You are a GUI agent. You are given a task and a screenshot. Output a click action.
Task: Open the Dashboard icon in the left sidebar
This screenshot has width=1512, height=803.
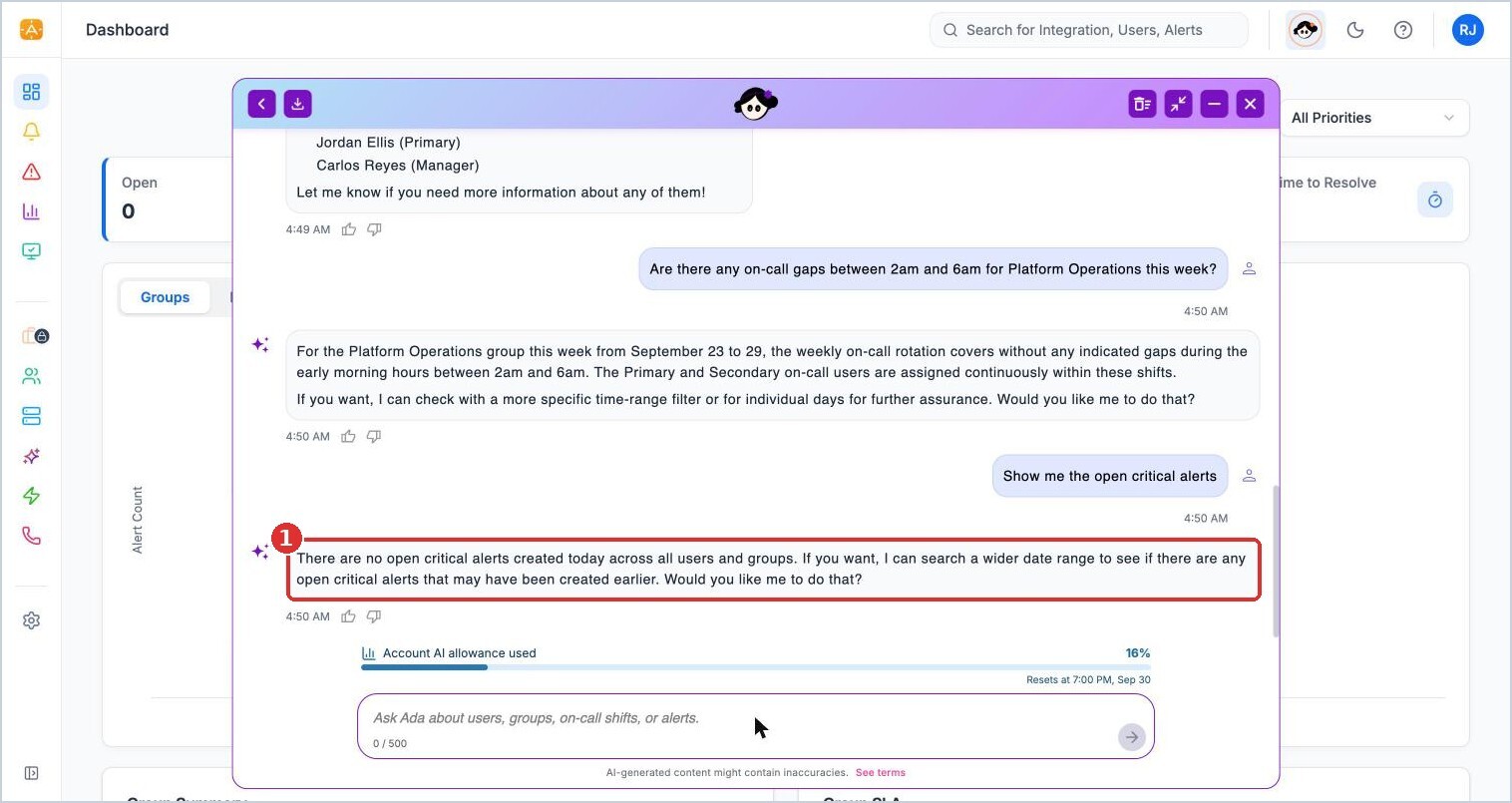click(x=31, y=92)
